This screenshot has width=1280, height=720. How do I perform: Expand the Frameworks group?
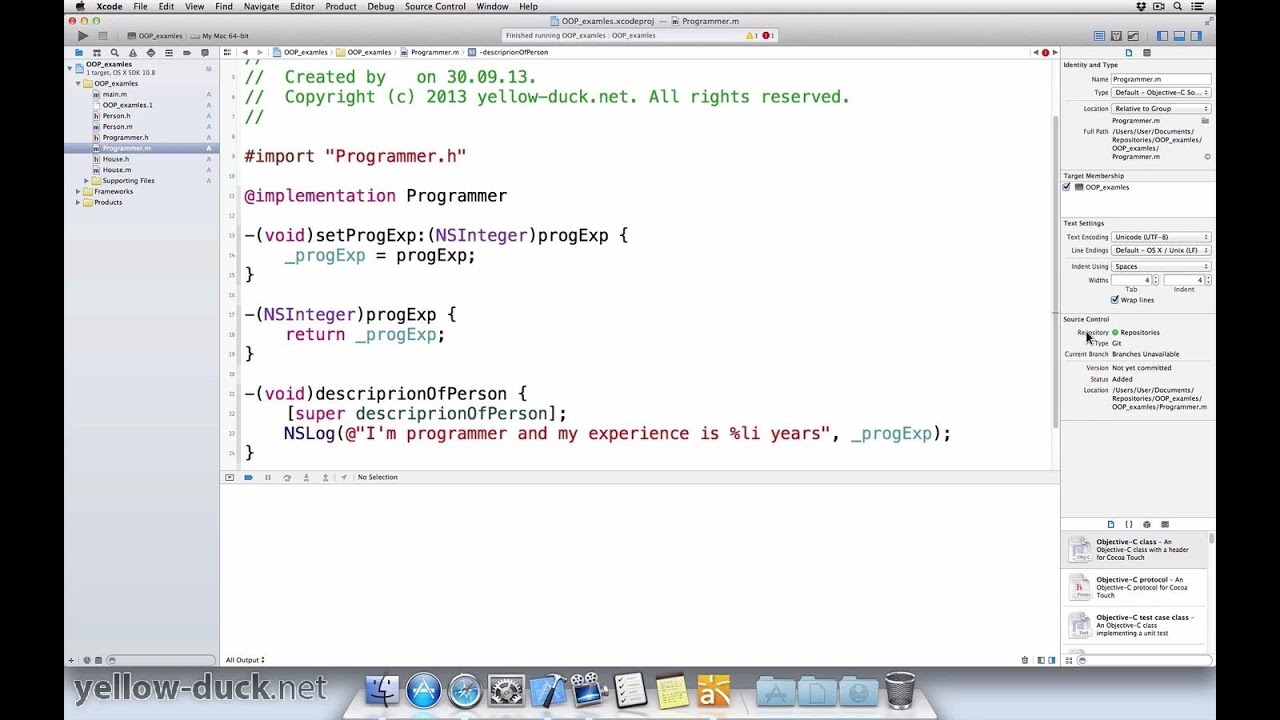click(78, 192)
